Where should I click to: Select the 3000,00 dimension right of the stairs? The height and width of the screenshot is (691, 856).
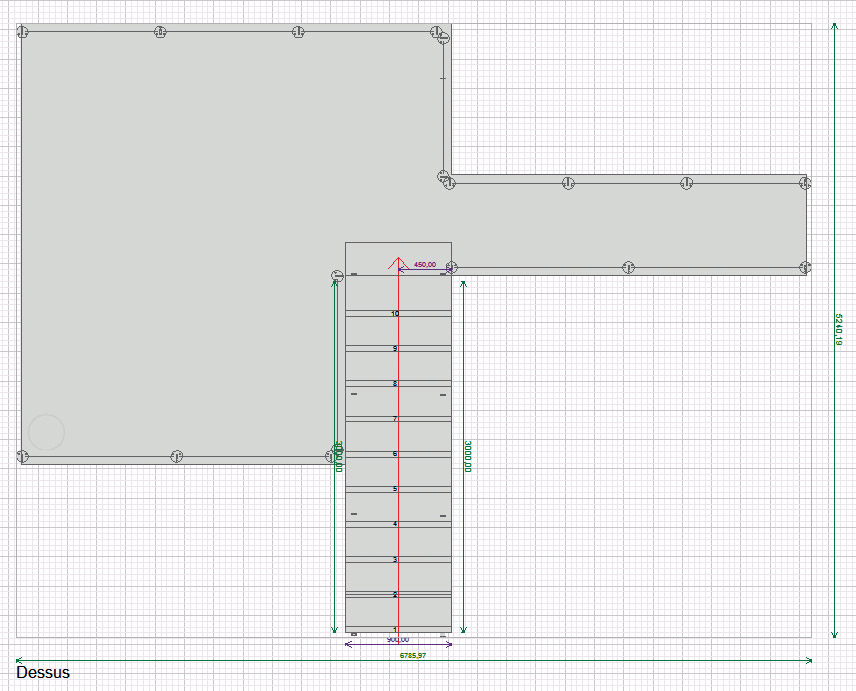pos(467,456)
